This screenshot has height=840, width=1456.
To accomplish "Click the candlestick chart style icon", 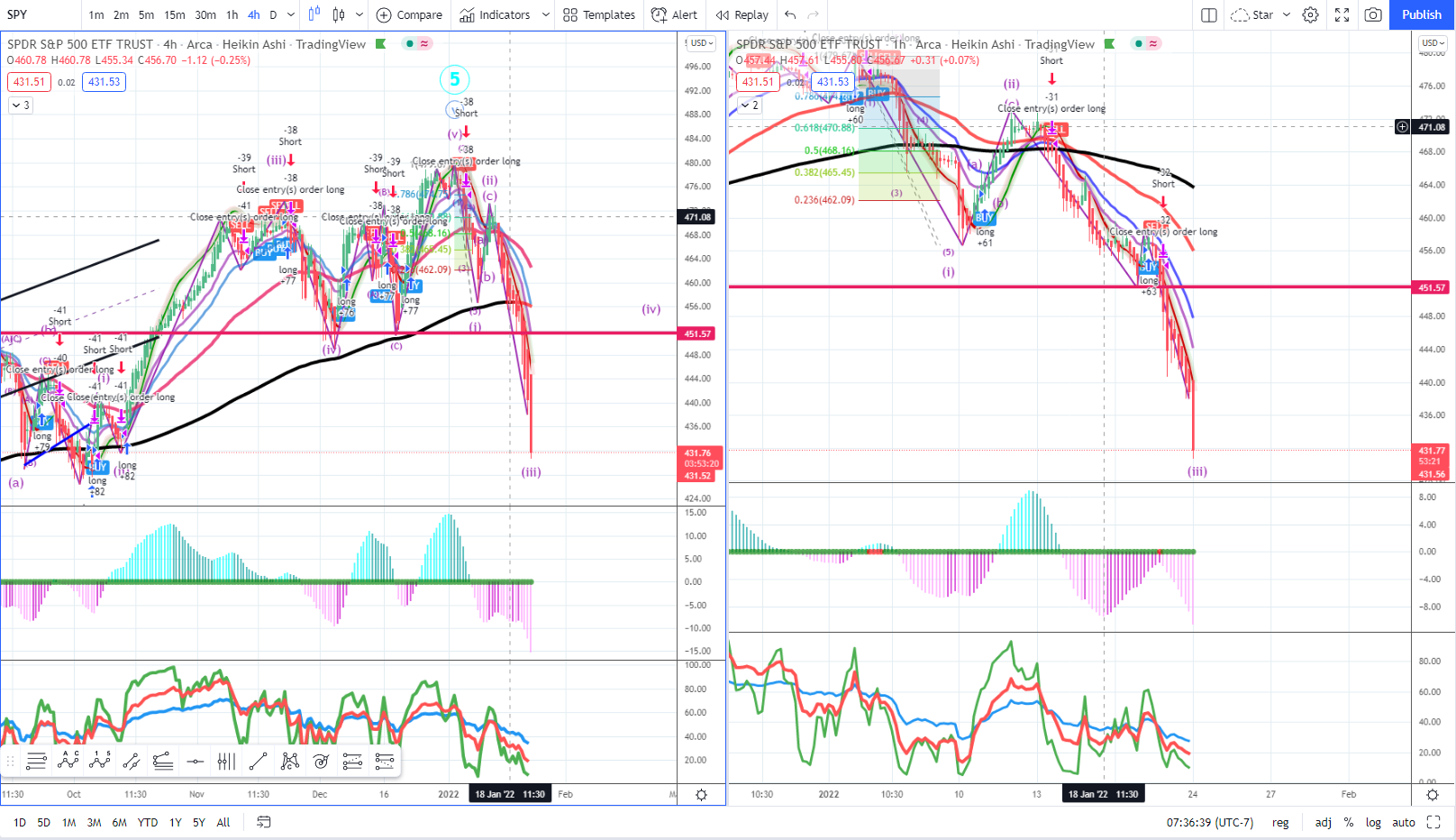I will pos(339,14).
